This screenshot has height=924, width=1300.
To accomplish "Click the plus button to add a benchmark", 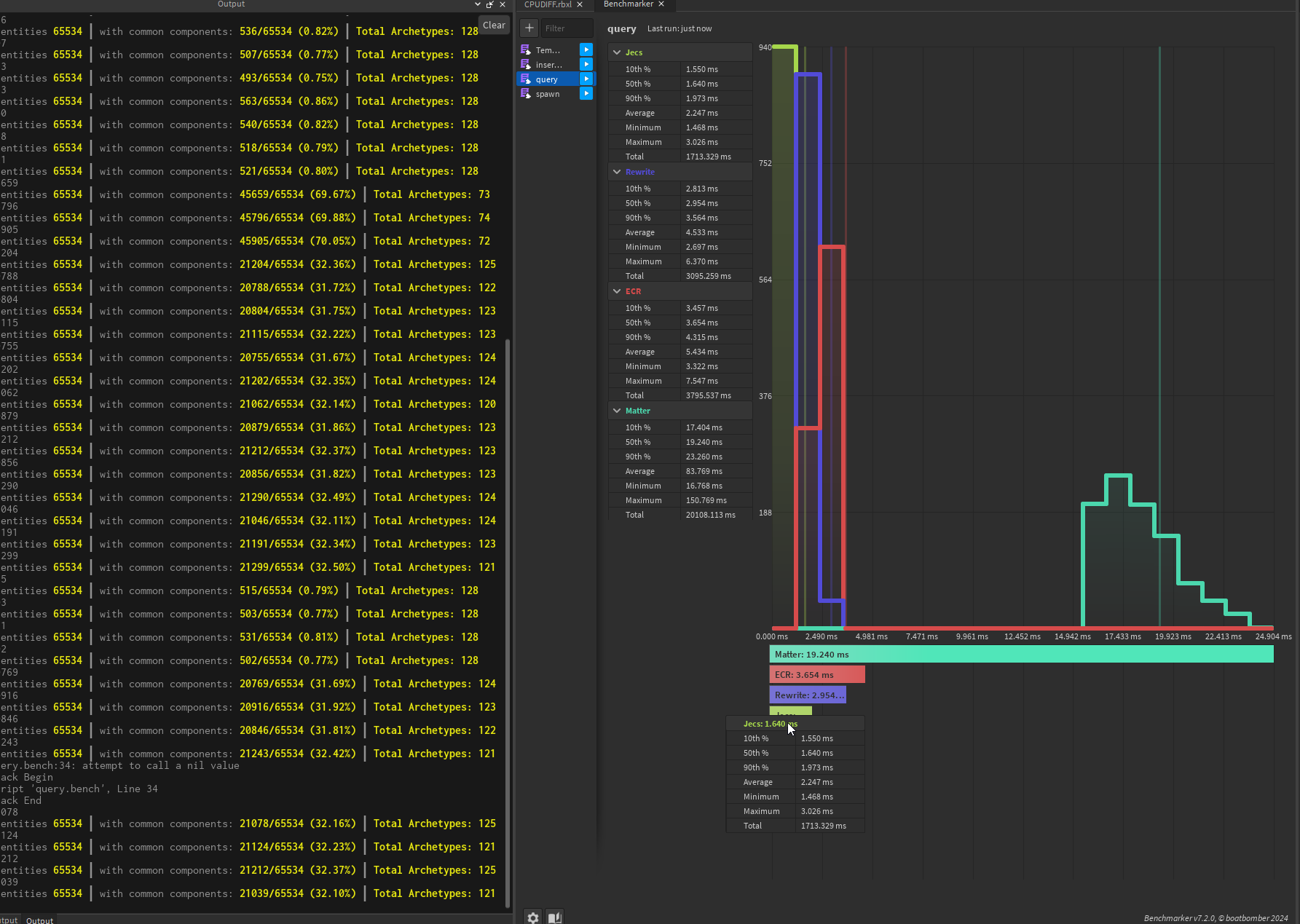I will 529,28.
